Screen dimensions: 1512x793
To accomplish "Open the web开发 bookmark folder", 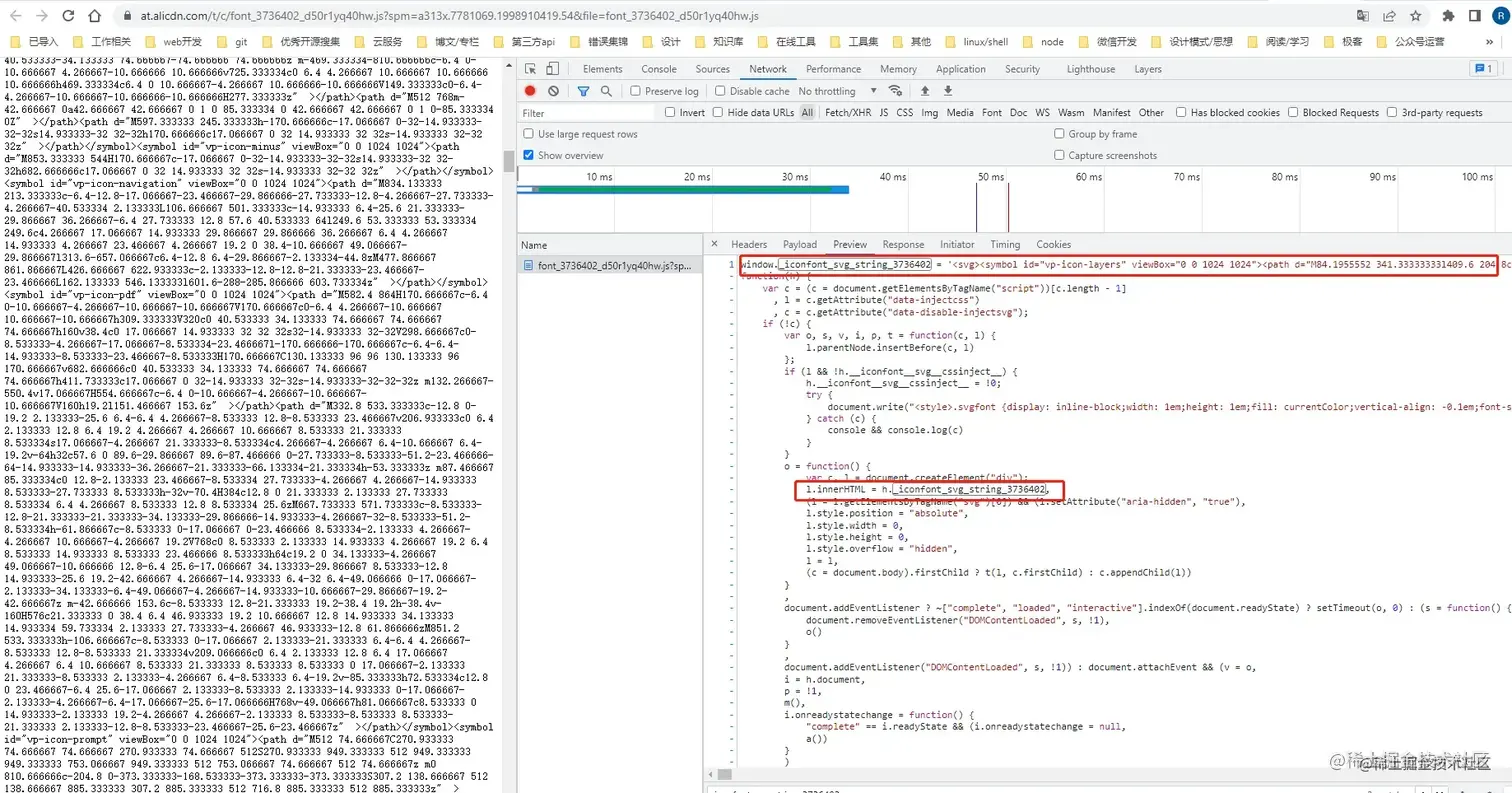I will [x=174, y=42].
